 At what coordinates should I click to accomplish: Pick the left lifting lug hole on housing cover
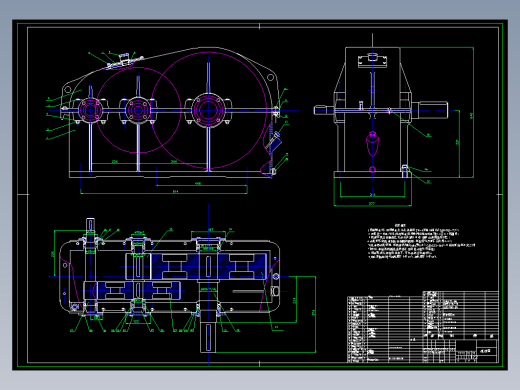(68, 89)
